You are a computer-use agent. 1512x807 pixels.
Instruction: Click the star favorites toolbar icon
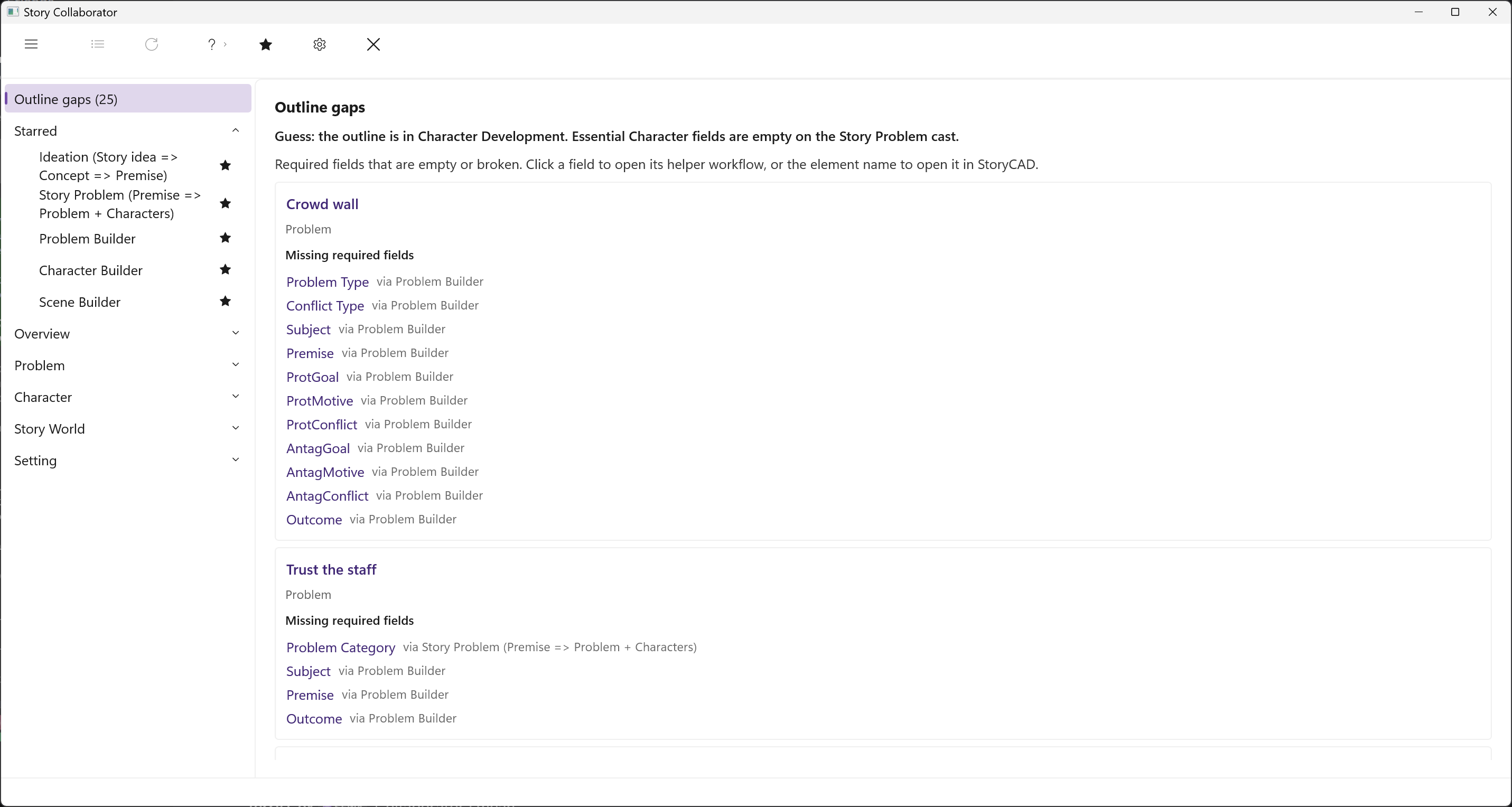pyautogui.click(x=265, y=44)
